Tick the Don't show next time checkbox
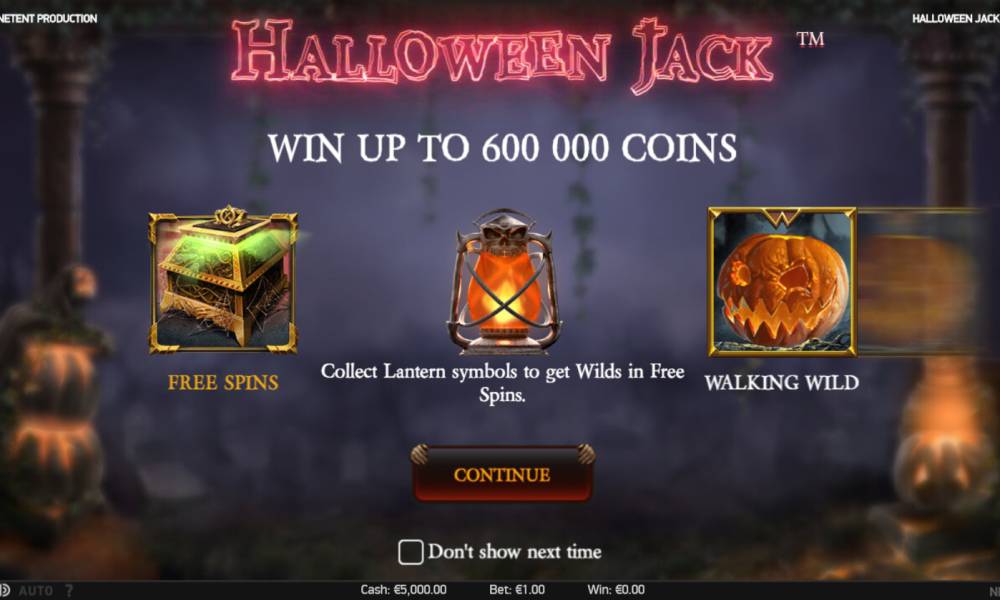 coord(410,552)
